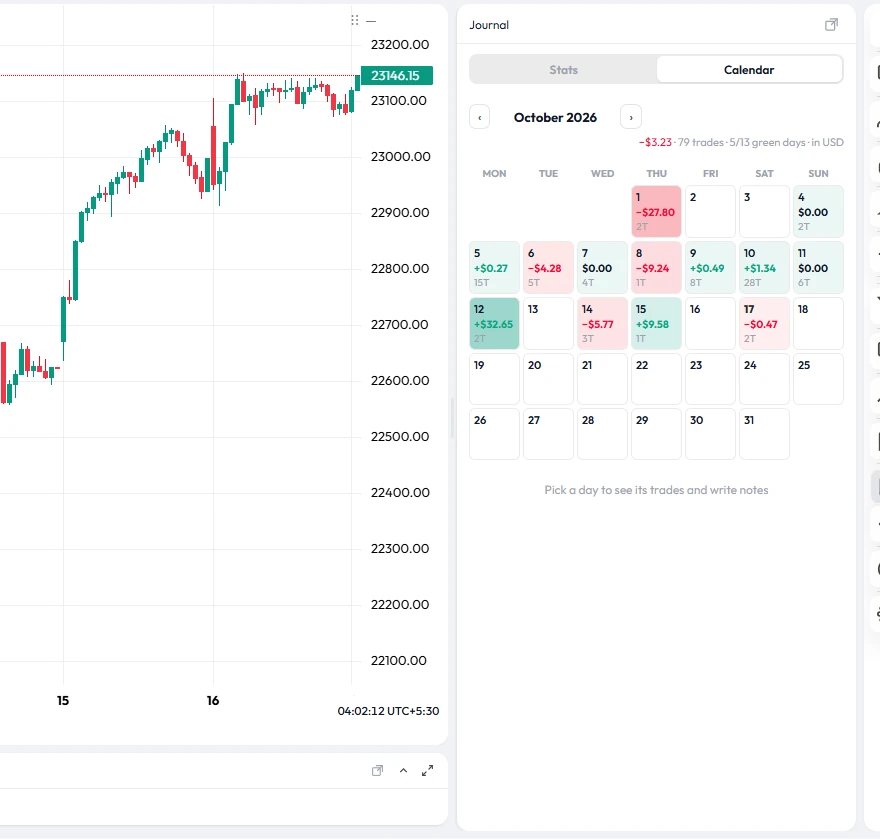The height and width of the screenshot is (839, 880).
Task: Choose October 6 with the -$4.28 loss
Action: pos(548,268)
